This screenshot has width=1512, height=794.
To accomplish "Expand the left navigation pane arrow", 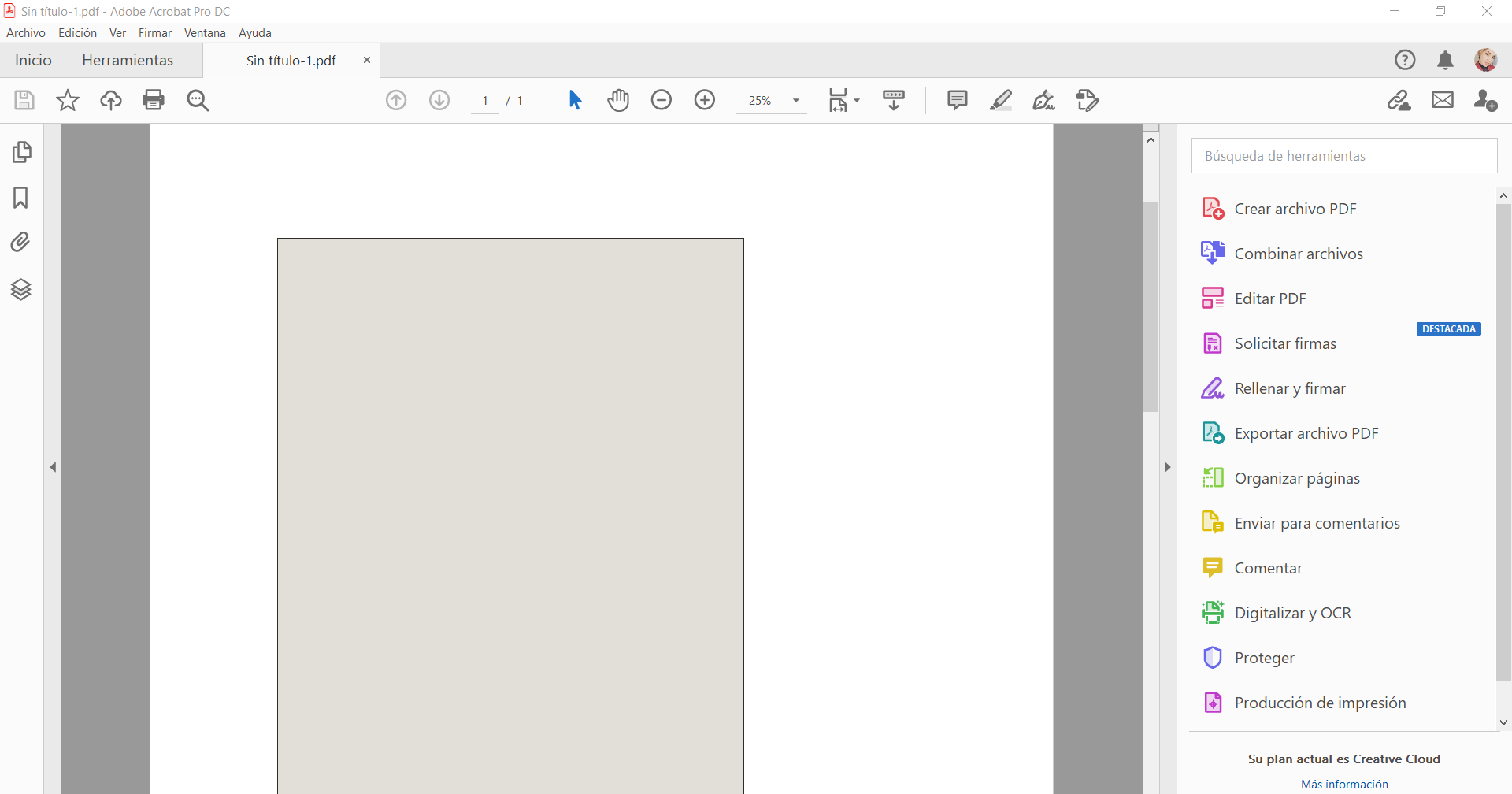I will tap(53, 467).
